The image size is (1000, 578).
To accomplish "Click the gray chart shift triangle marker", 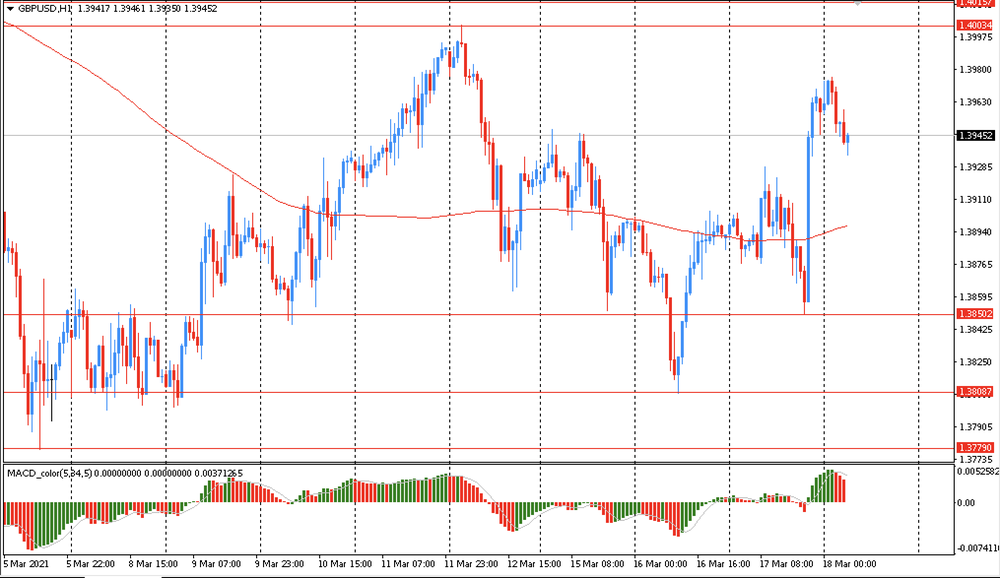I will tap(859, 4).
